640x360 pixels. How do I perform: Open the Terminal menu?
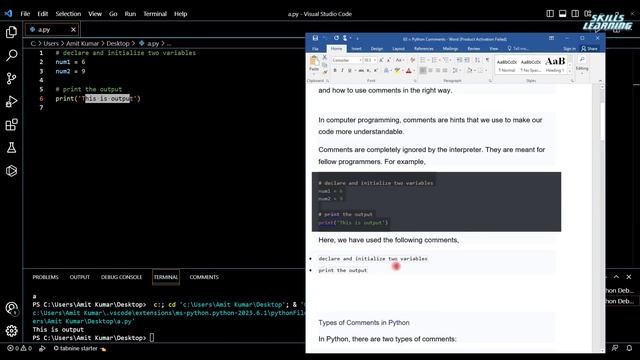[155, 13]
